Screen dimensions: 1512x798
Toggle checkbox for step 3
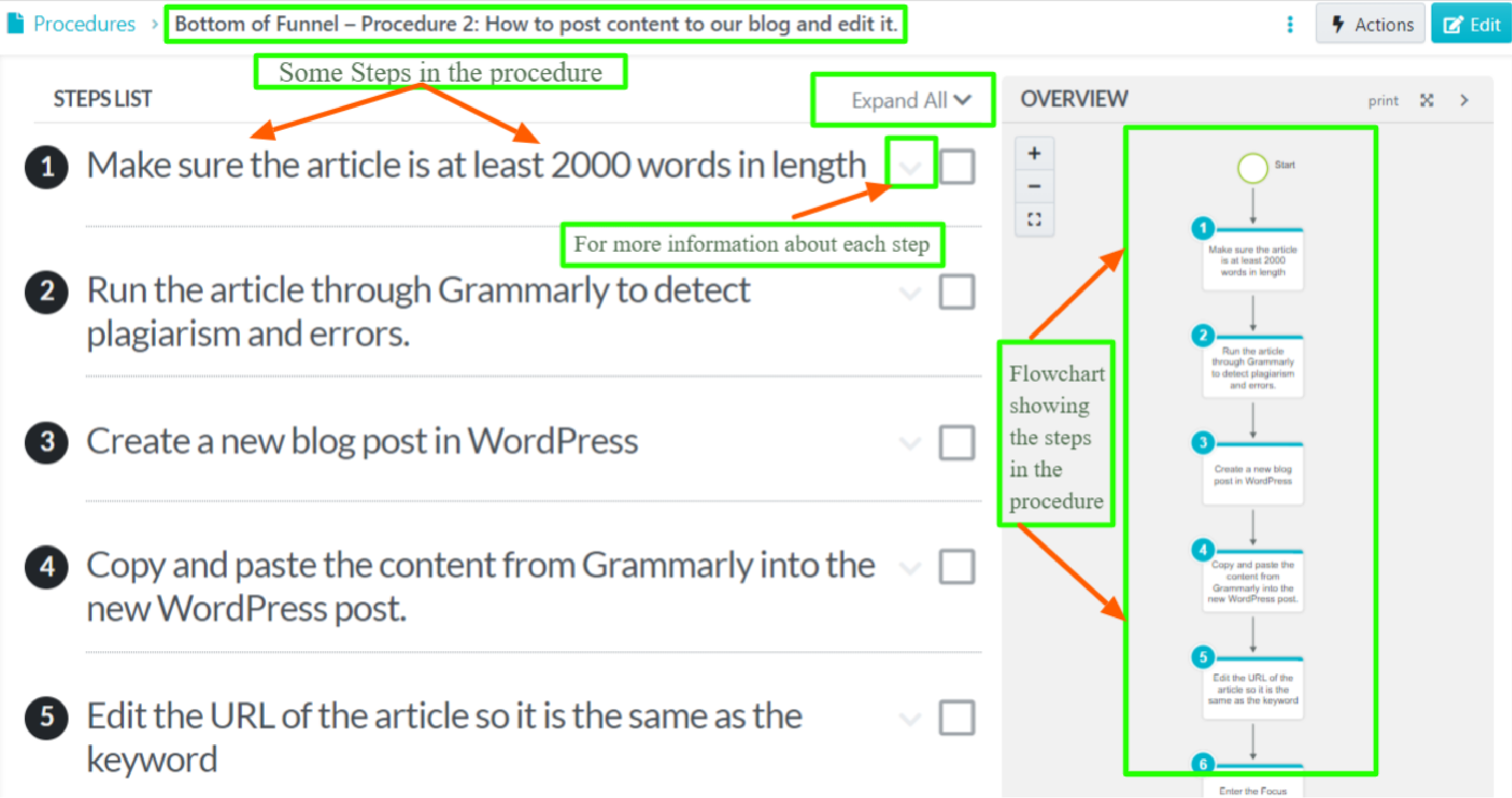click(x=955, y=440)
